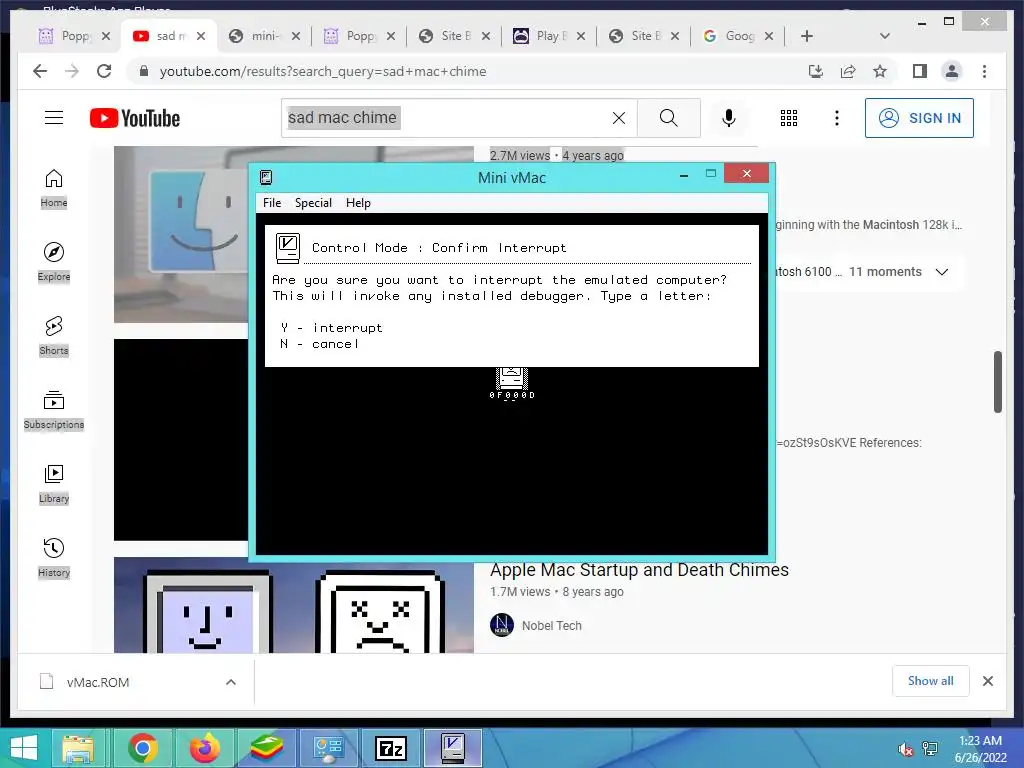Click "Y - interrupt" option text
1024x768 pixels.
(x=331, y=328)
